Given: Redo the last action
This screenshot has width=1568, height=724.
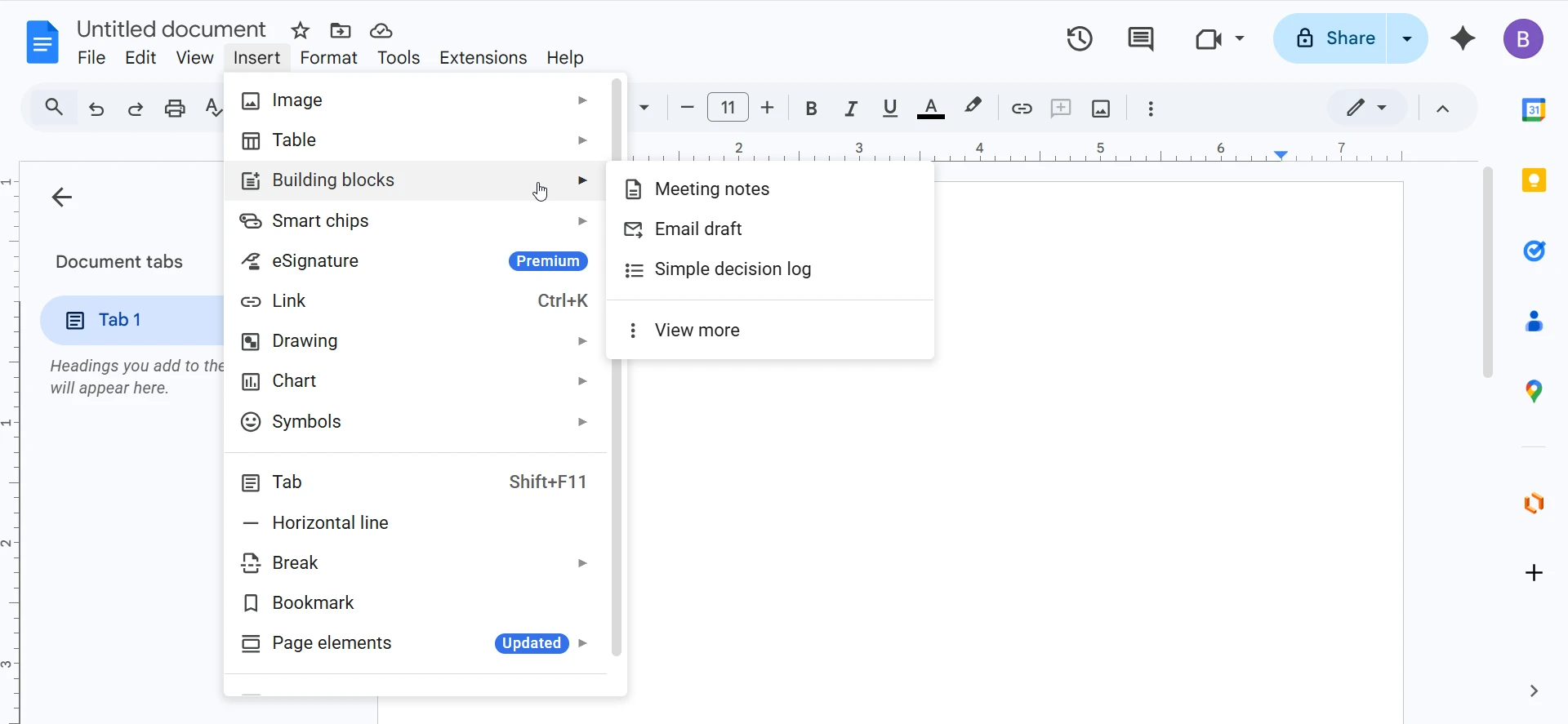Looking at the screenshot, I should click(136, 109).
